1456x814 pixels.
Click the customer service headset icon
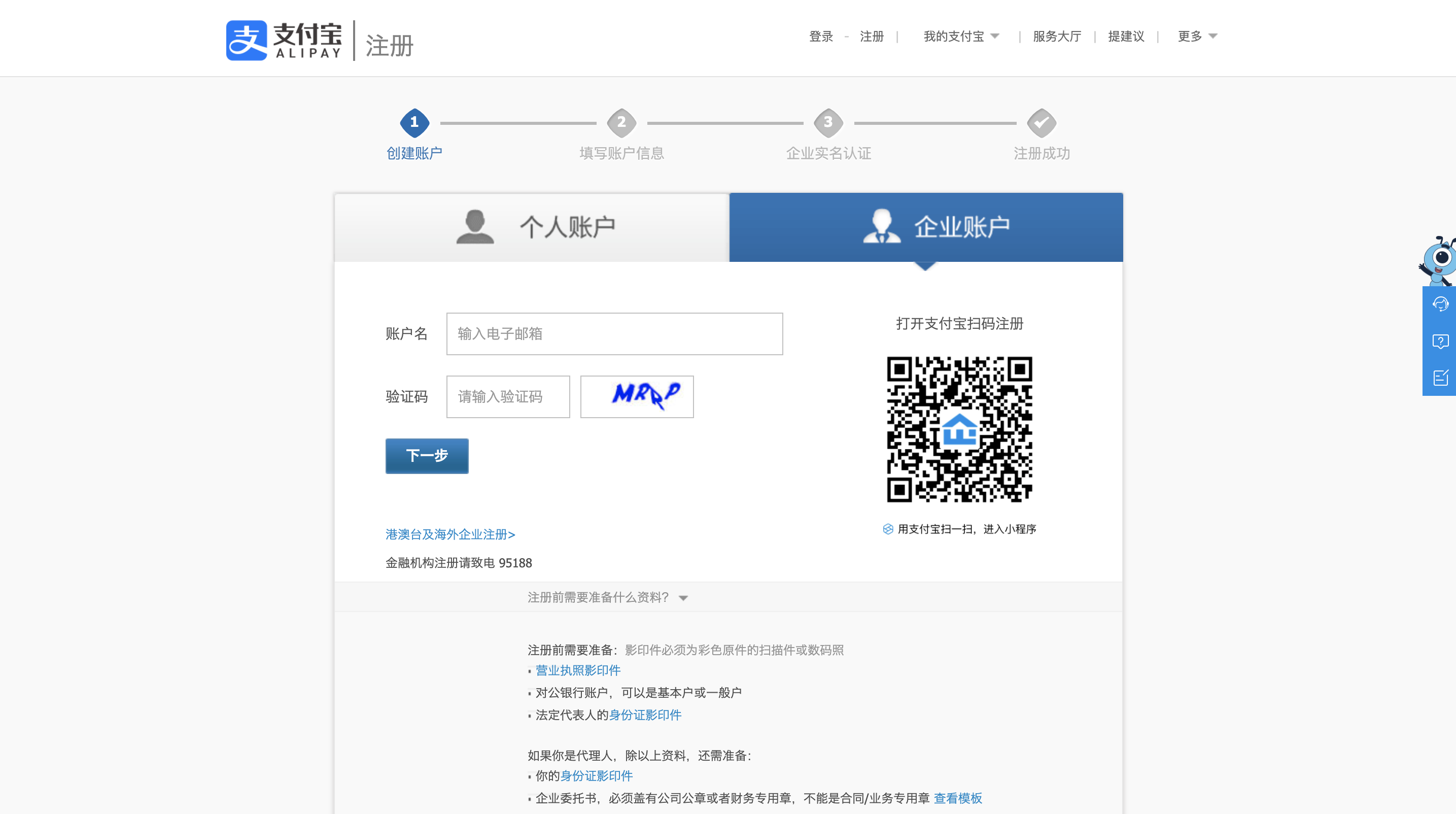click(1440, 304)
